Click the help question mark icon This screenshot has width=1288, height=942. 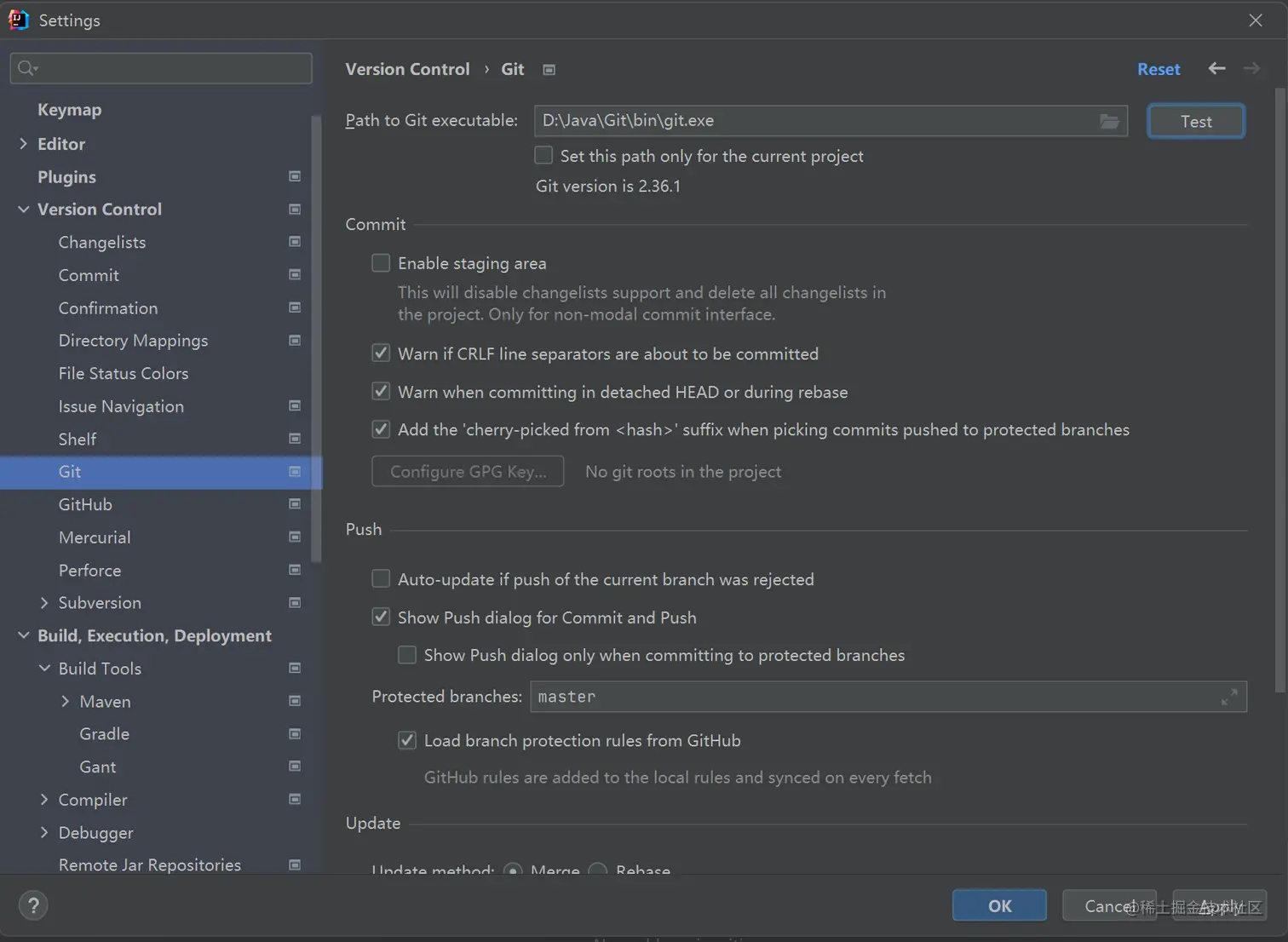(33, 905)
